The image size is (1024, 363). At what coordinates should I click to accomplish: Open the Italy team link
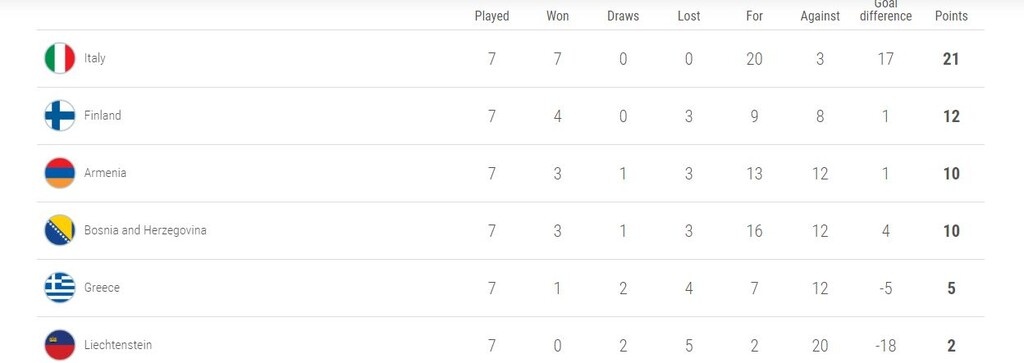(94, 58)
